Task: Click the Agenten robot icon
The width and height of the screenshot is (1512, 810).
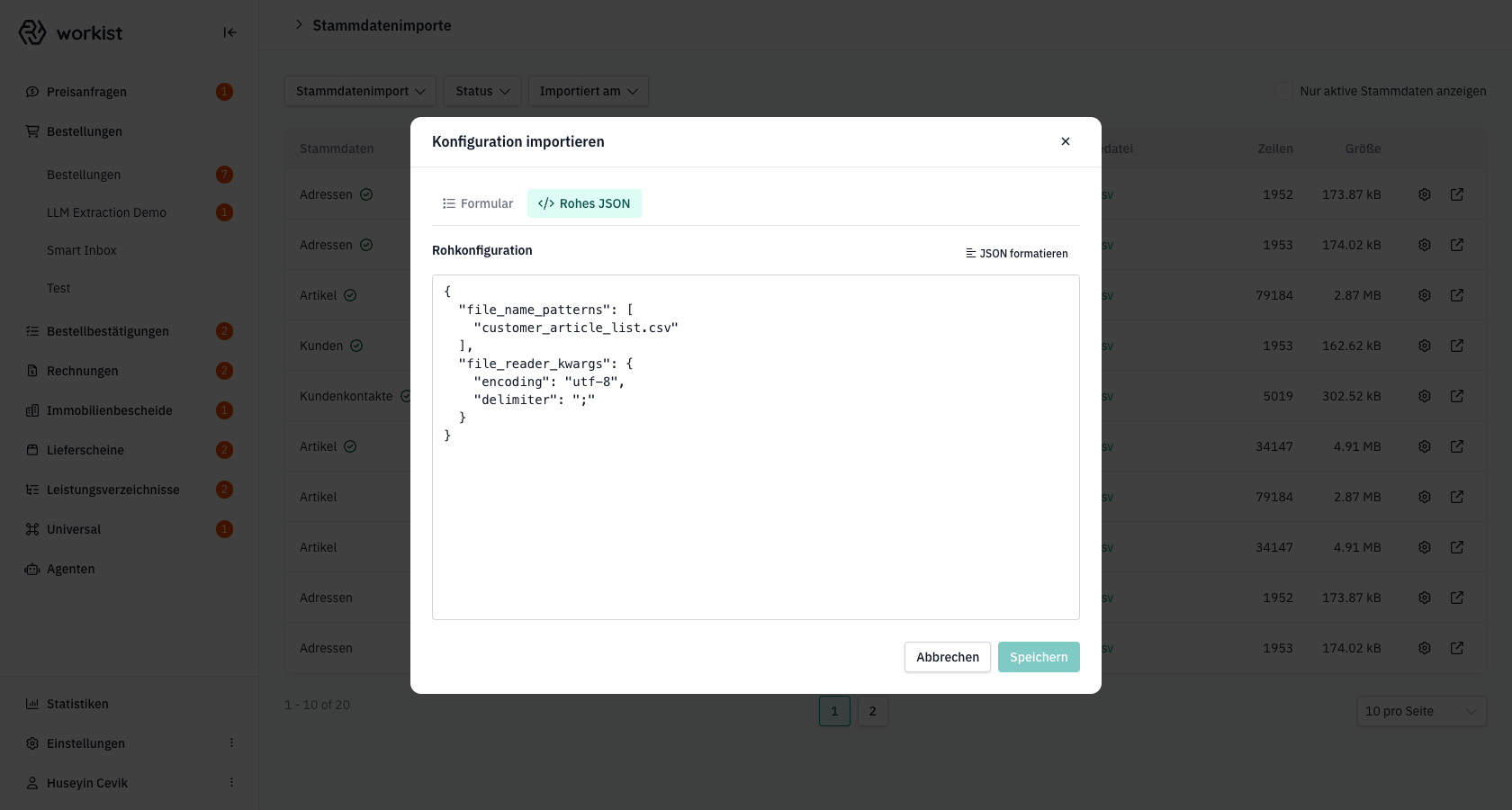Action: tap(32, 569)
